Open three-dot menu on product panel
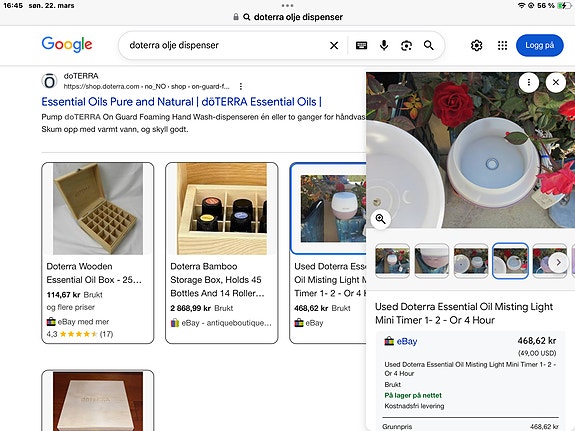Viewport: 575px width, 431px height. coord(528,82)
